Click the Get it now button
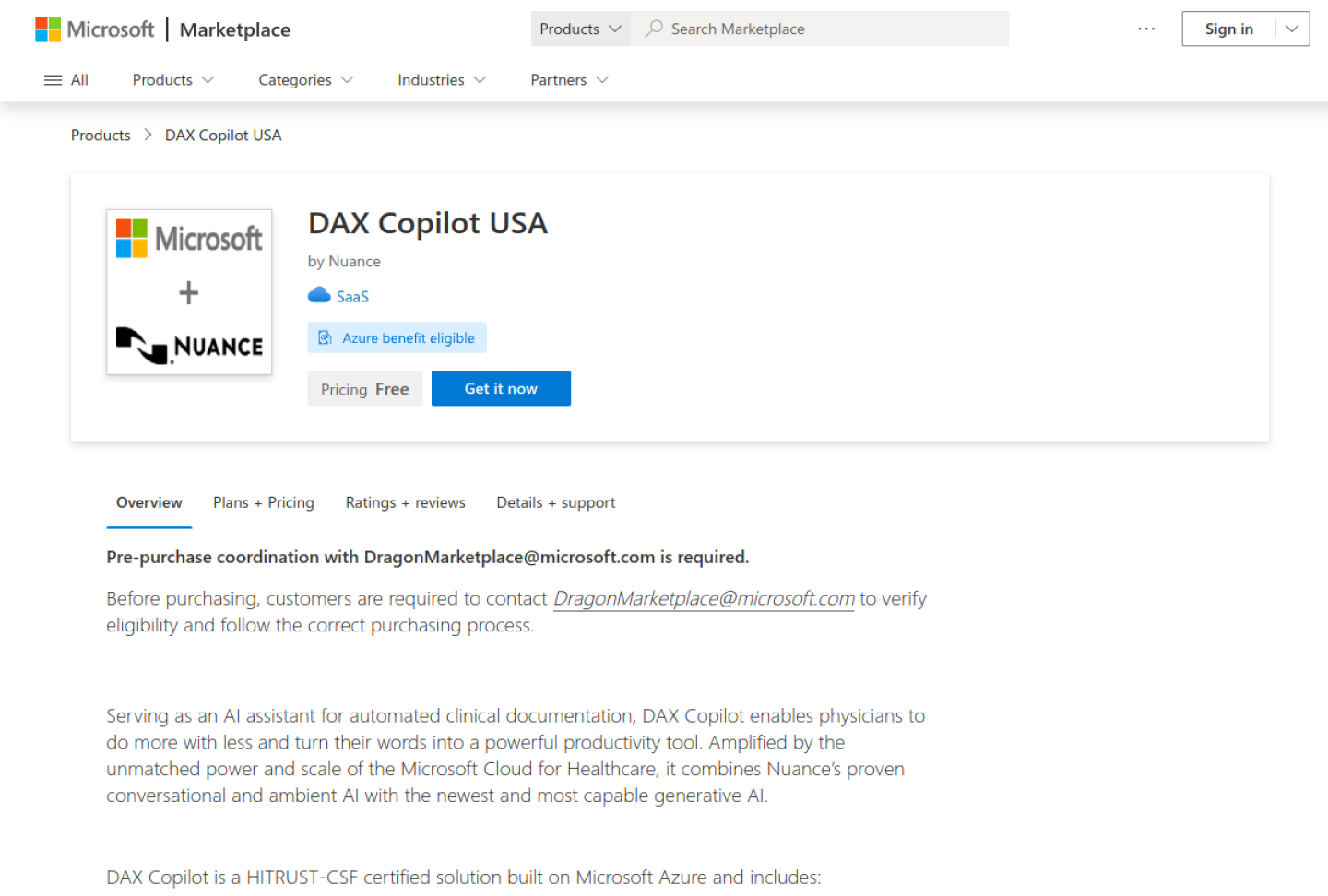 (501, 388)
